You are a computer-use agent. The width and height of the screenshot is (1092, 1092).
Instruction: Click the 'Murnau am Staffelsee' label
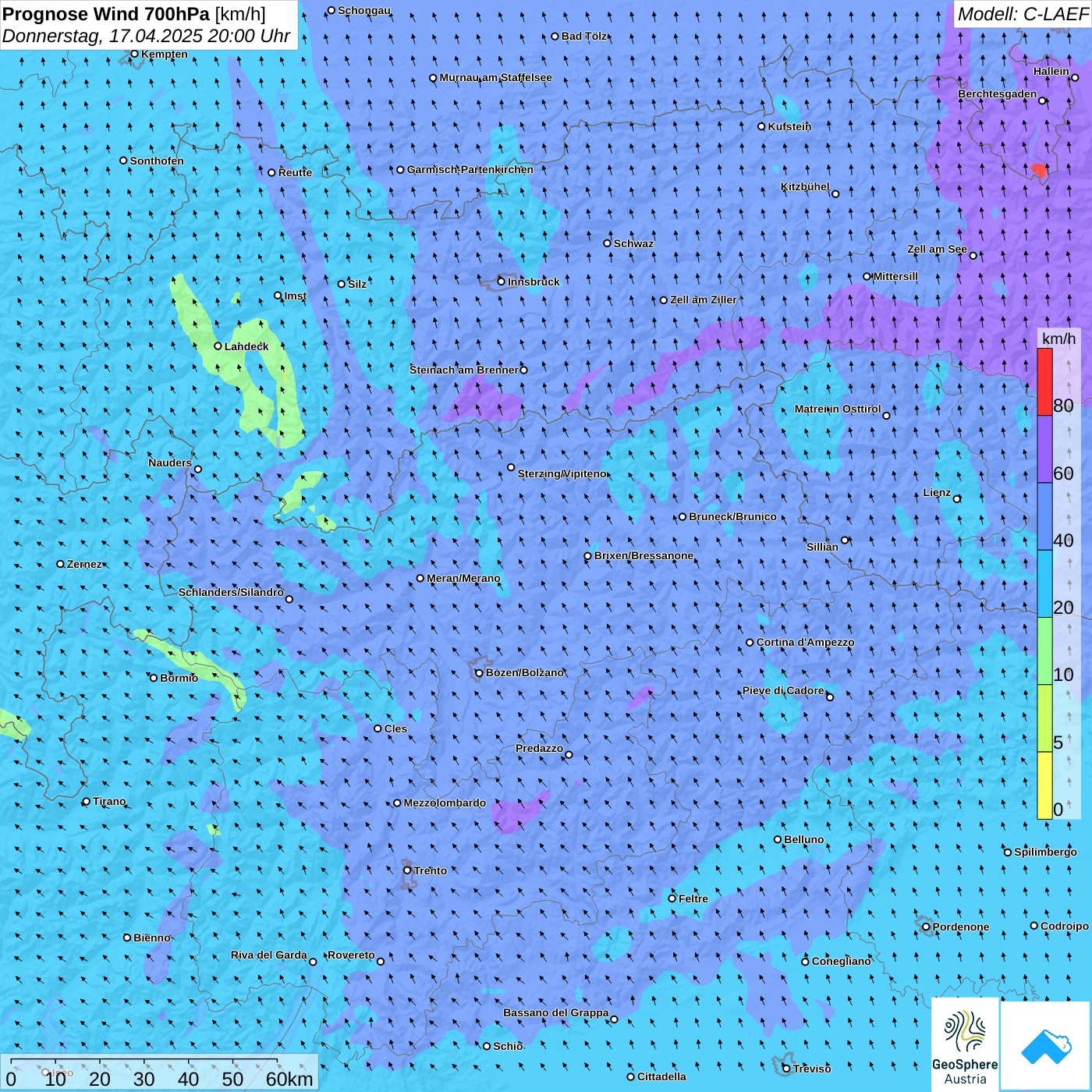coord(495,78)
